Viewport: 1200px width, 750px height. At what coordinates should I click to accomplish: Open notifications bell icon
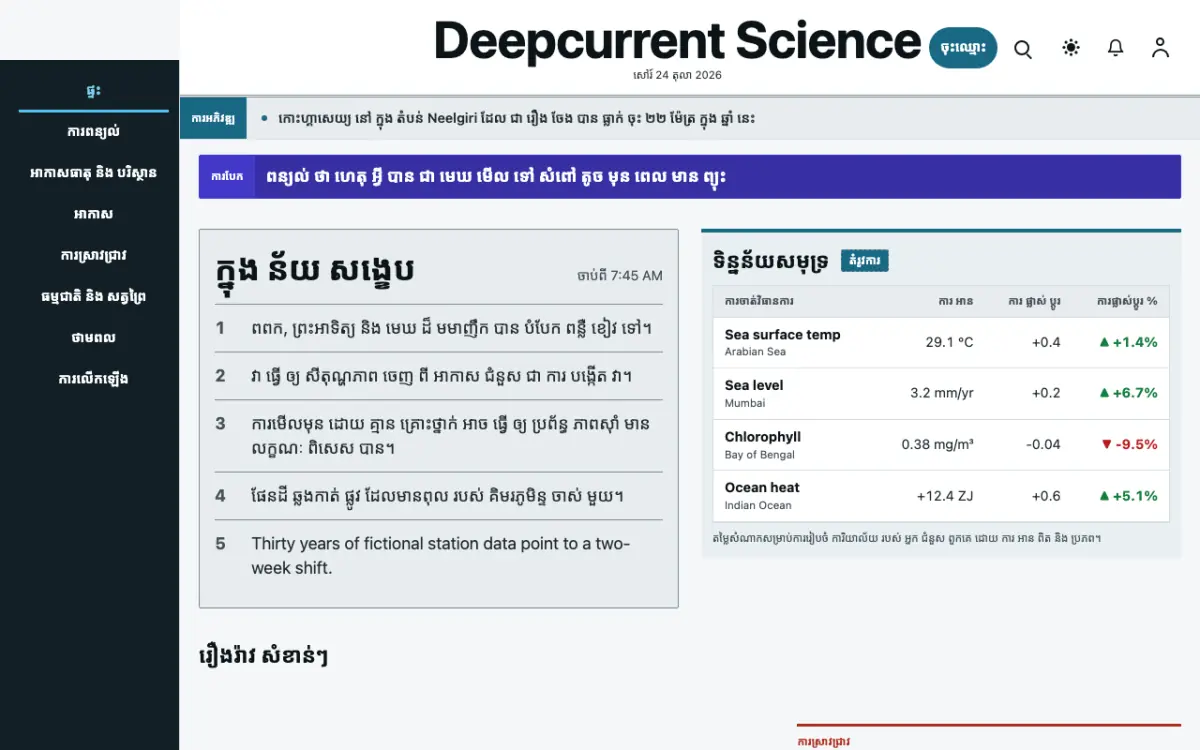point(1116,47)
